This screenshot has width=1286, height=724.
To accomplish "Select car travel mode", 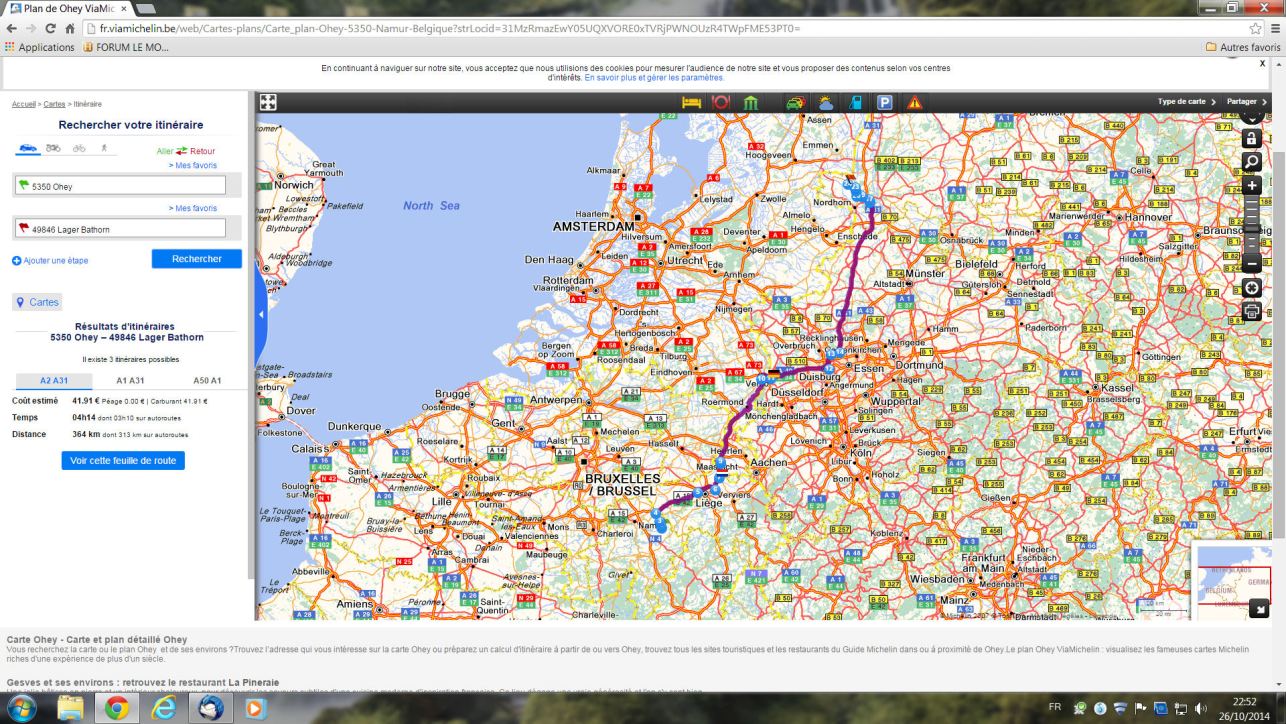I will click(28, 149).
